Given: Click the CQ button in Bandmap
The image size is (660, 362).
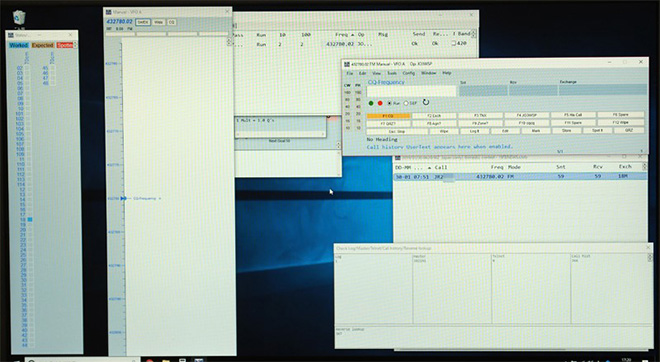Looking at the screenshot, I should (x=171, y=22).
